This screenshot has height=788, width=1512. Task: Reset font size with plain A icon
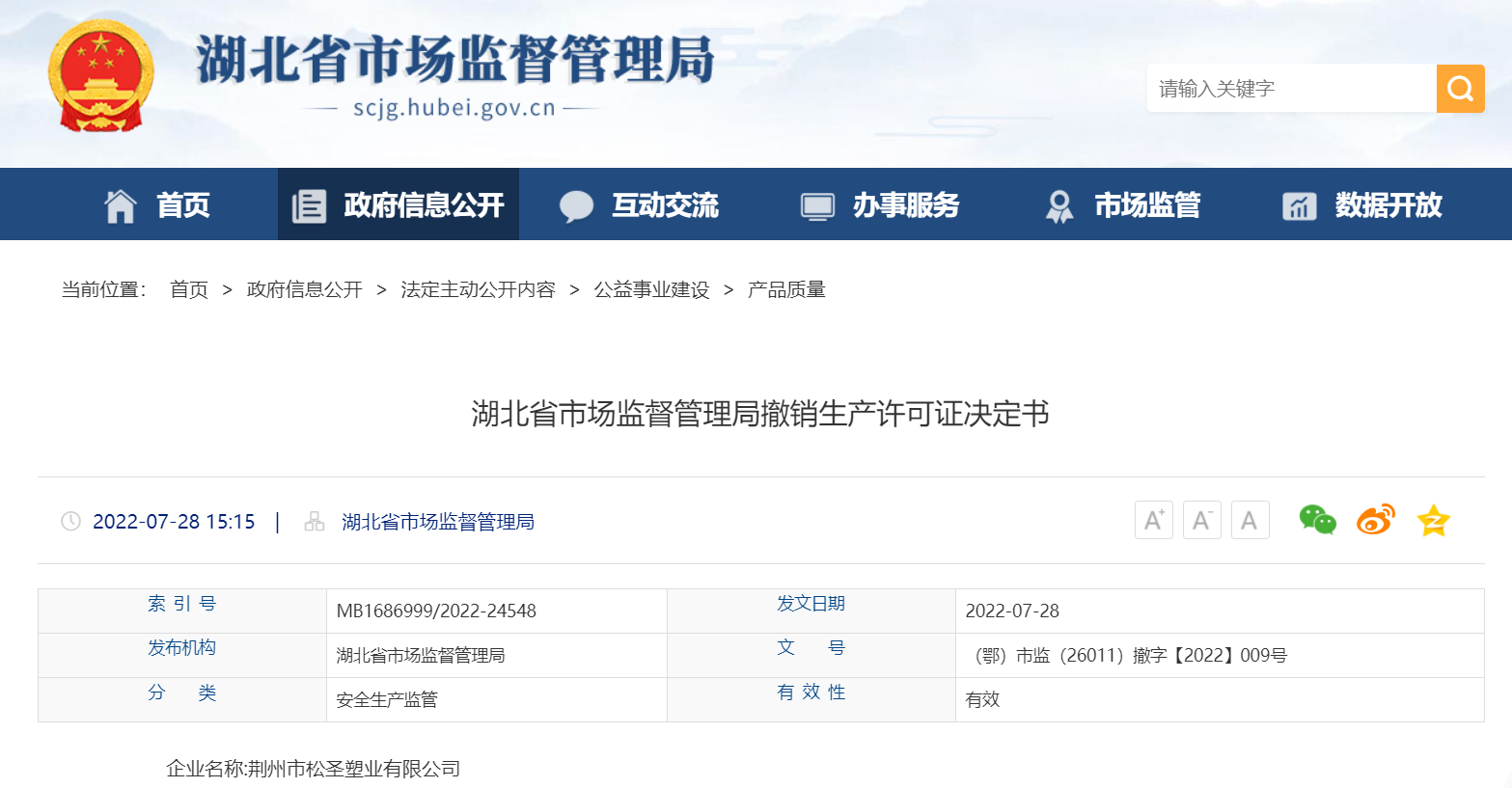point(1250,521)
